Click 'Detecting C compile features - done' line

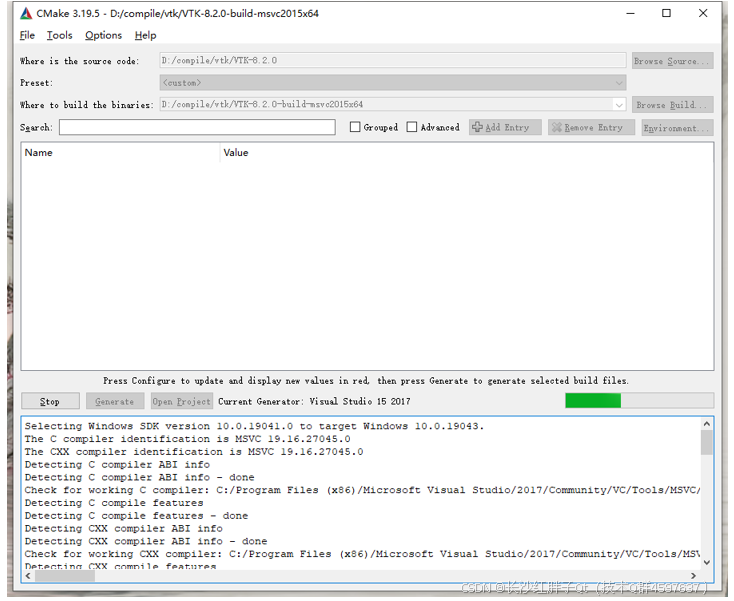click(x=136, y=516)
